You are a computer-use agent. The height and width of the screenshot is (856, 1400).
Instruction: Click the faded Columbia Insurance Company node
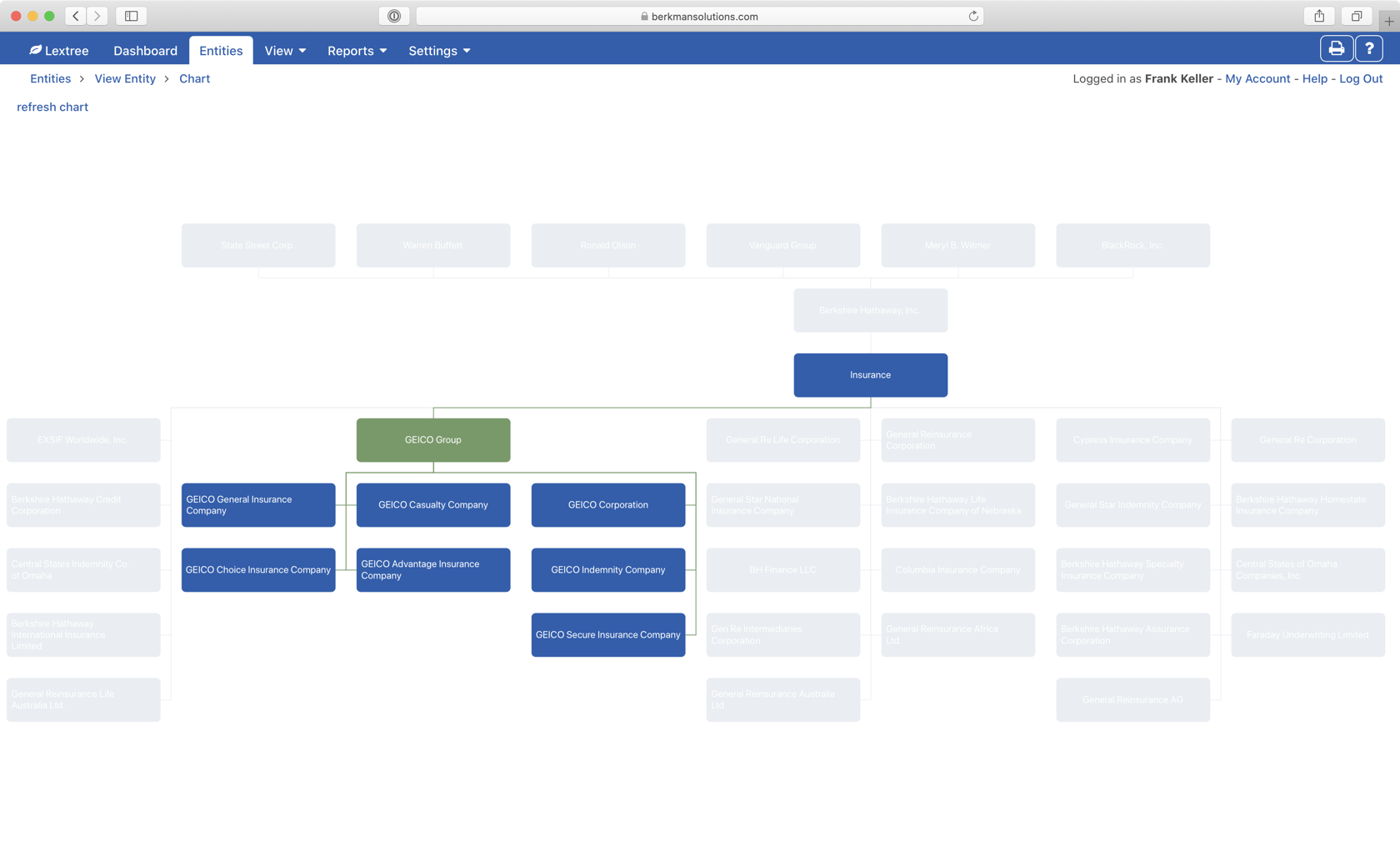coord(958,570)
